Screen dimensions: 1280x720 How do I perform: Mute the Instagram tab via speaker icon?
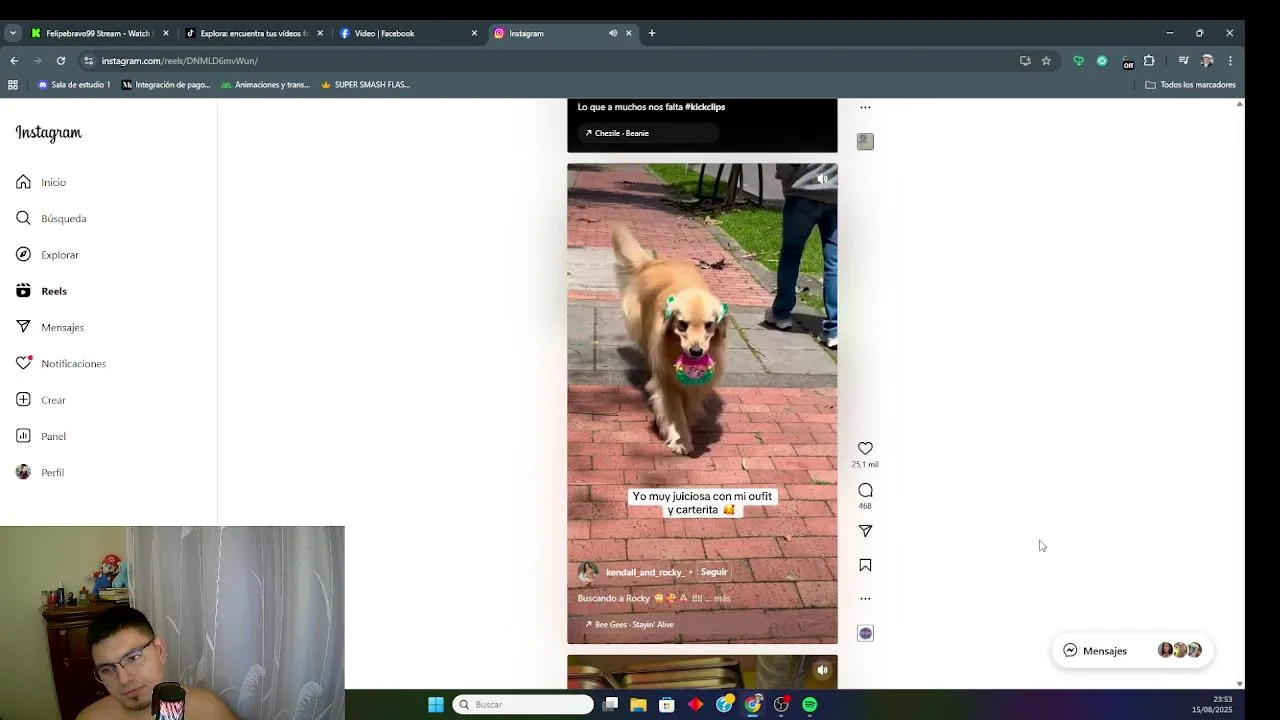point(613,33)
